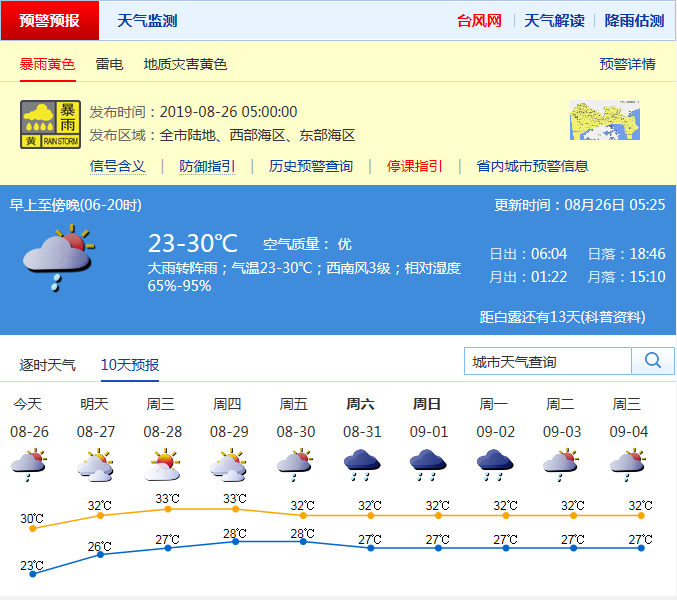The height and width of the screenshot is (600, 677).
Task: Show the 逐时天气 hourly forecast tab
Action: click(47, 365)
